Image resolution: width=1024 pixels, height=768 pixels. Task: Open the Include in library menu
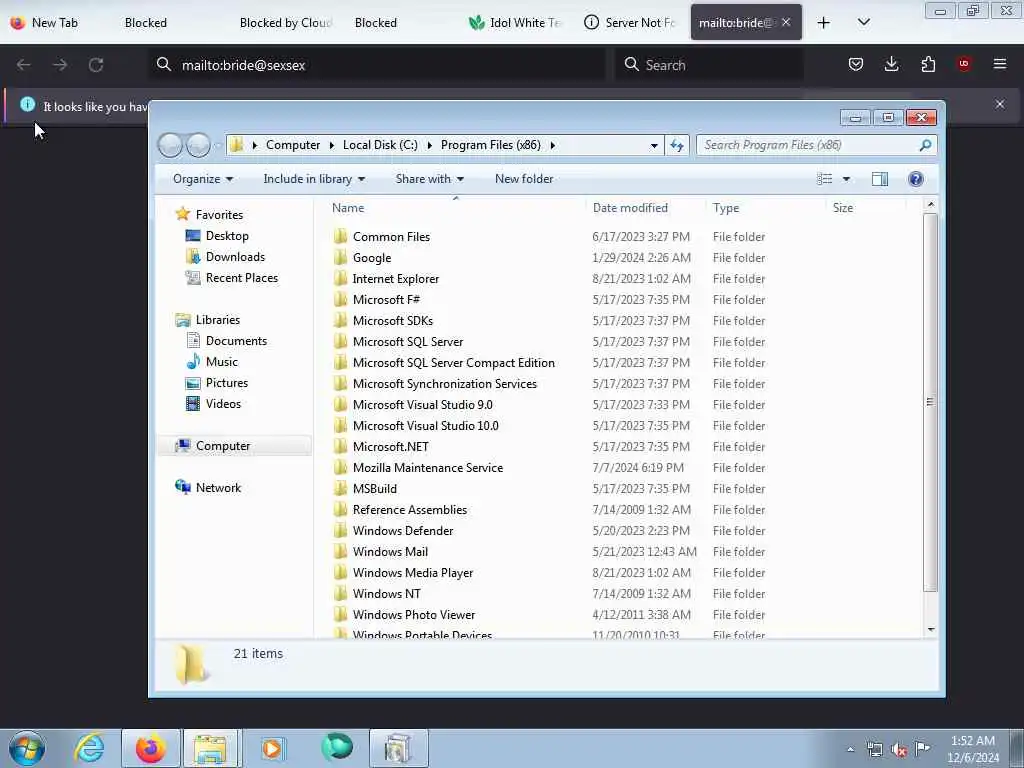point(314,179)
